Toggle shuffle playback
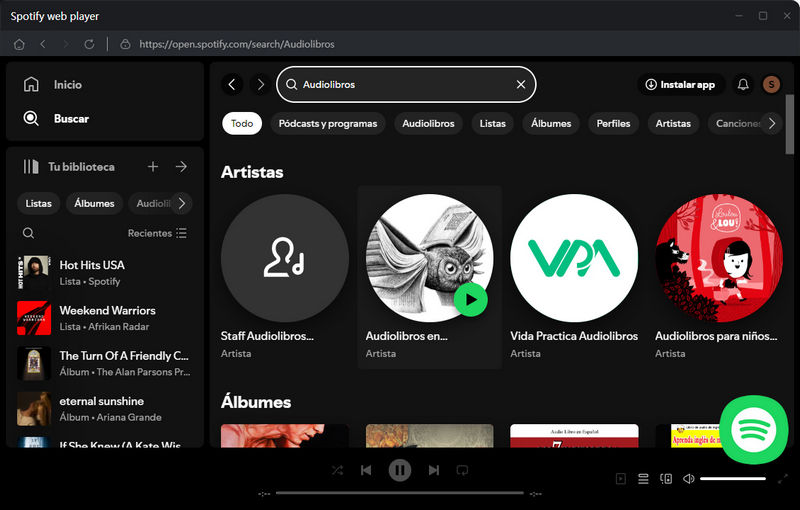 pos(337,470)
